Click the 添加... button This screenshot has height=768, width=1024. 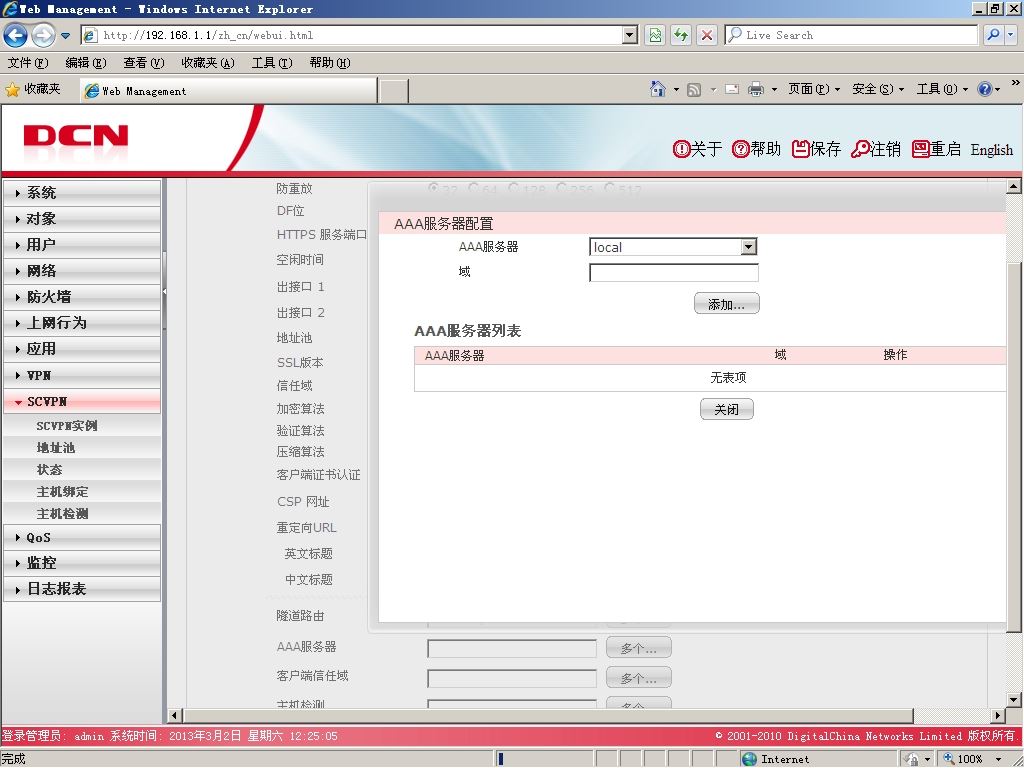click(x=726, y=304)
